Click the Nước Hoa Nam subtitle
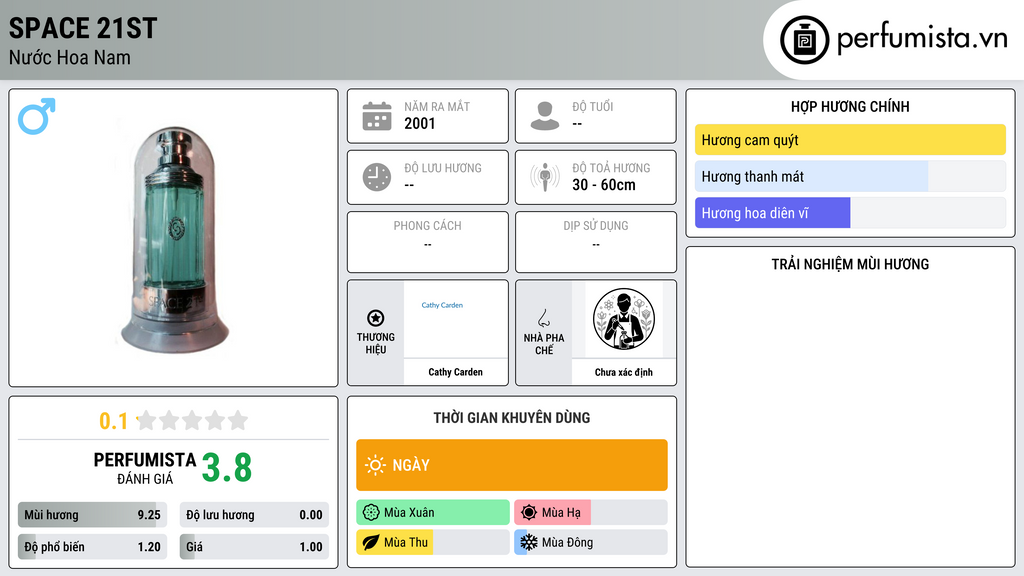 point(70,57)
